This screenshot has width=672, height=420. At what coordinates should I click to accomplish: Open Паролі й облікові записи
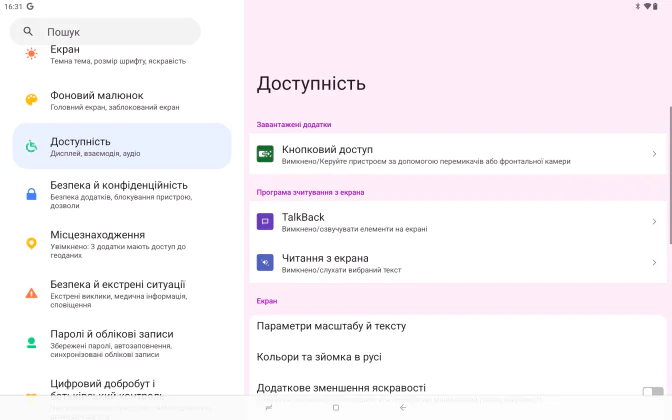pos(122,343)
